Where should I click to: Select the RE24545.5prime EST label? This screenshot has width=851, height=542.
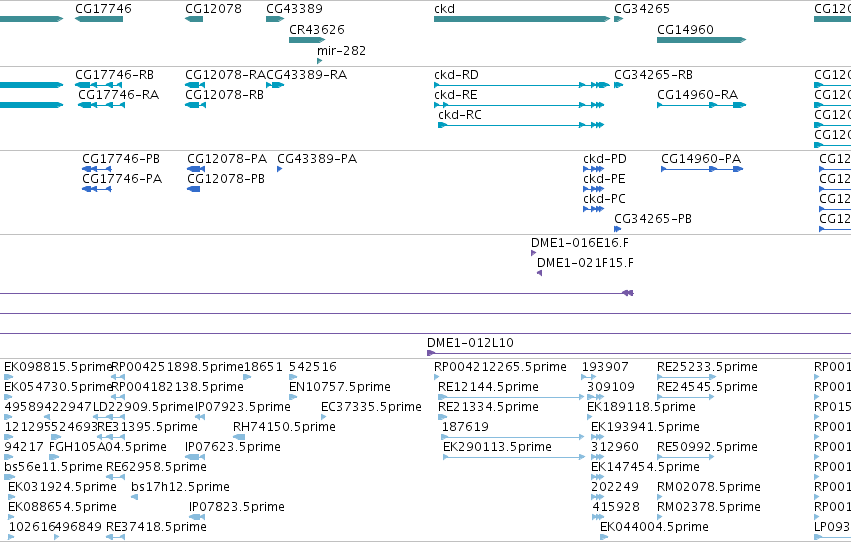(x=707, y=387)
